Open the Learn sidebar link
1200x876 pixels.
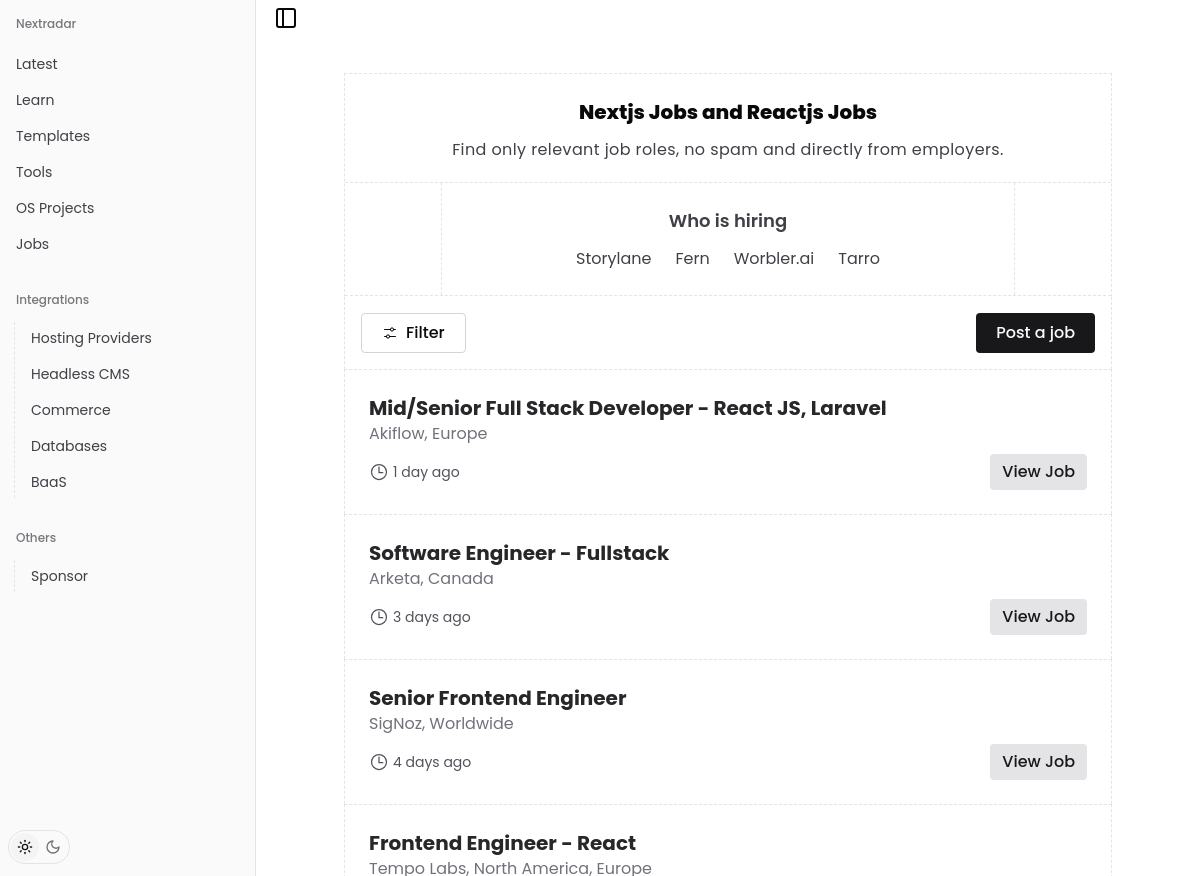[35, 100]
